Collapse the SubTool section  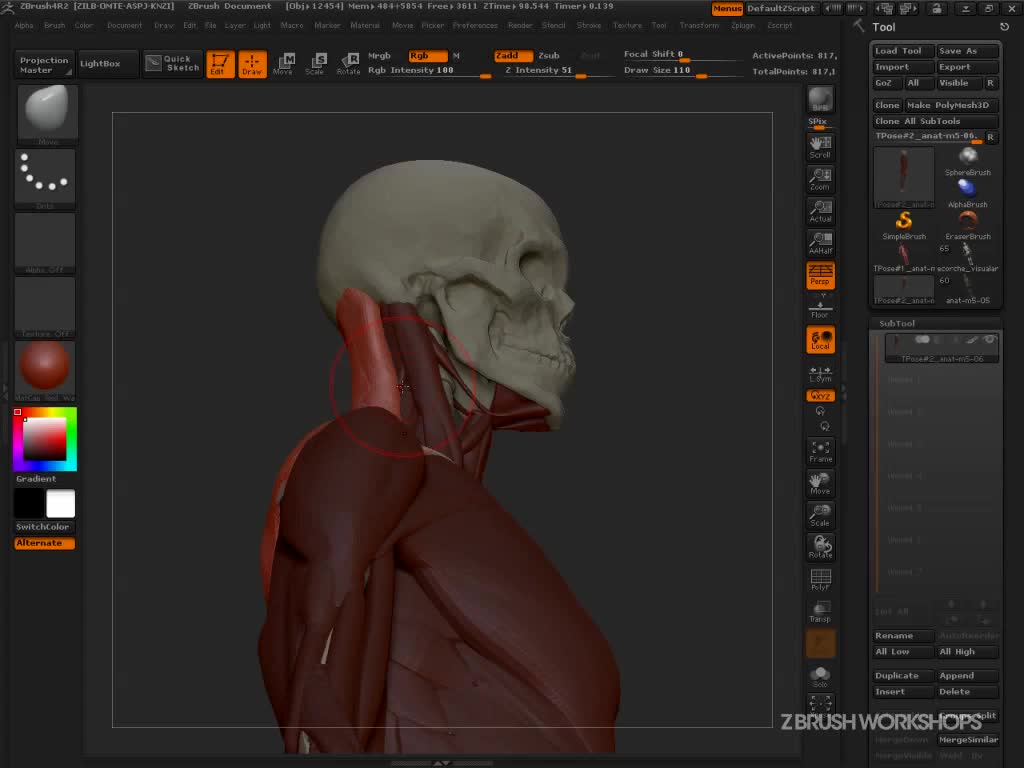[x=897, y=323]
